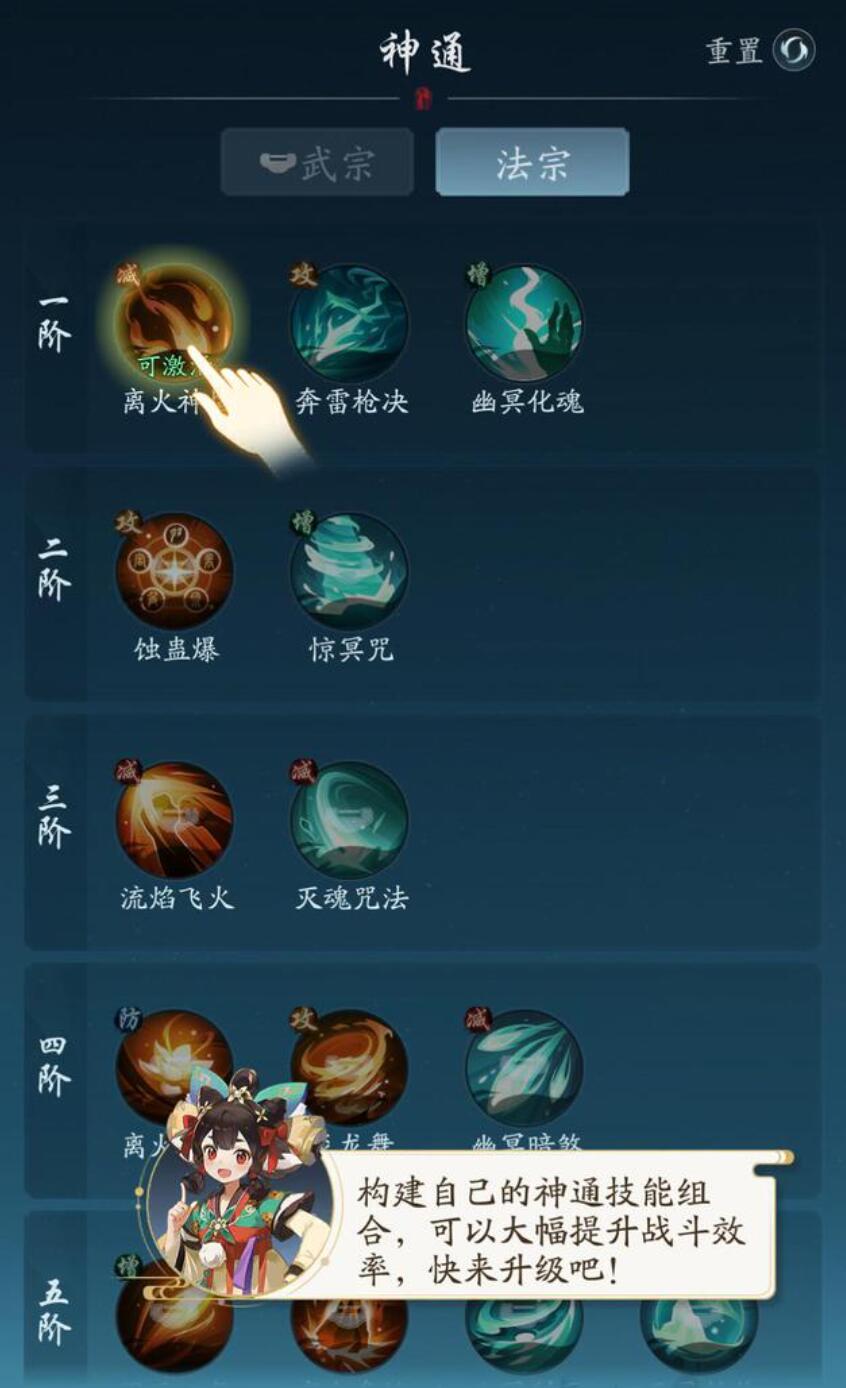Screen dimensions: 846x1388
Task: Switch to the 法宗 tab
Action: pos(532,162)
